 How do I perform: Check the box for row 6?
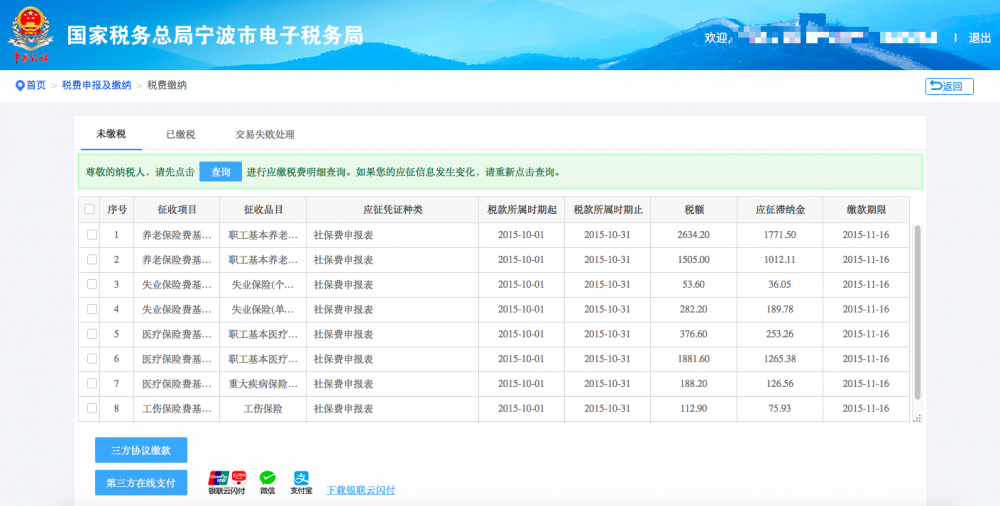click(92, 359)
